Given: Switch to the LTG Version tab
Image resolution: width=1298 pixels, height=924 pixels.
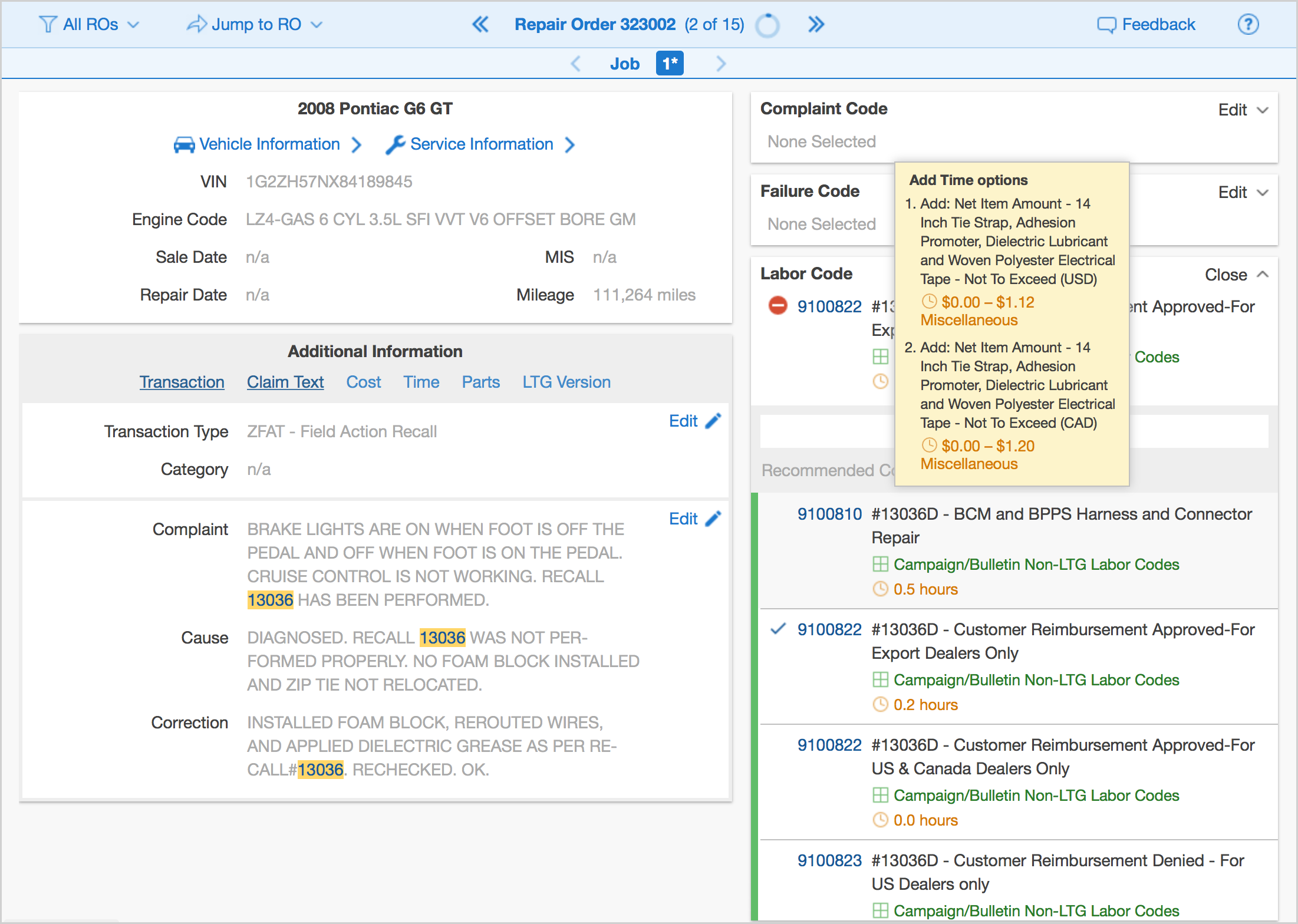Looking at the screenshot, I should pyautogui.click(x=566, y=382).
